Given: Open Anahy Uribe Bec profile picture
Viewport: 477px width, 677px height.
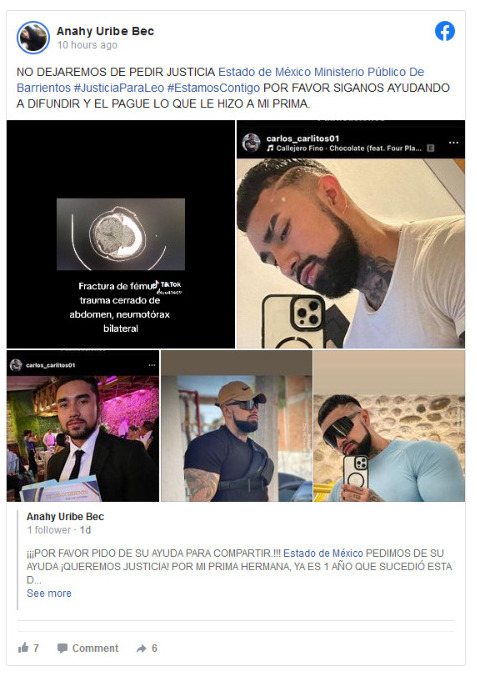Looking at the screenshot, I should point(33,37).
